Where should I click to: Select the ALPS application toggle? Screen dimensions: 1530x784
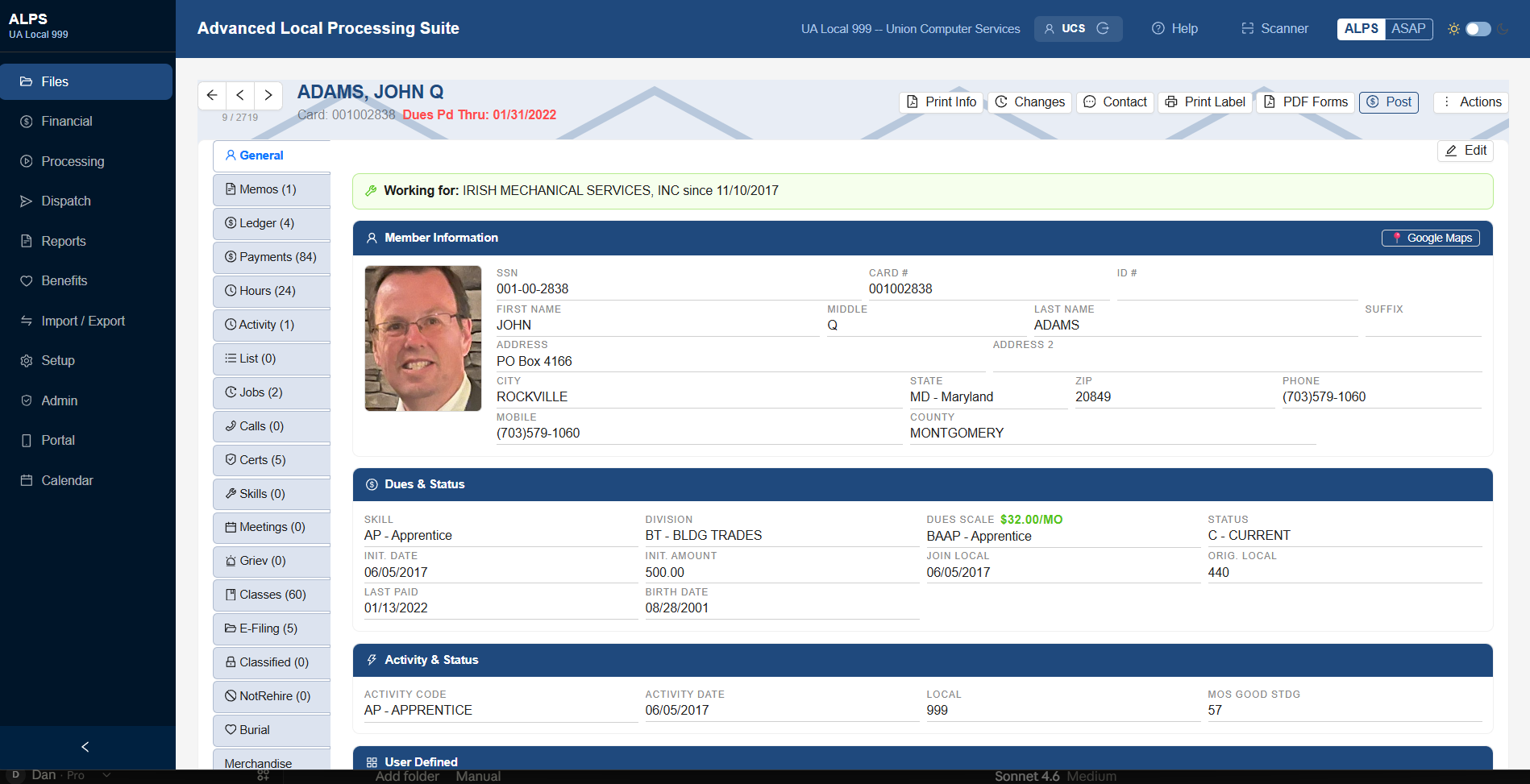point(1362,29)
